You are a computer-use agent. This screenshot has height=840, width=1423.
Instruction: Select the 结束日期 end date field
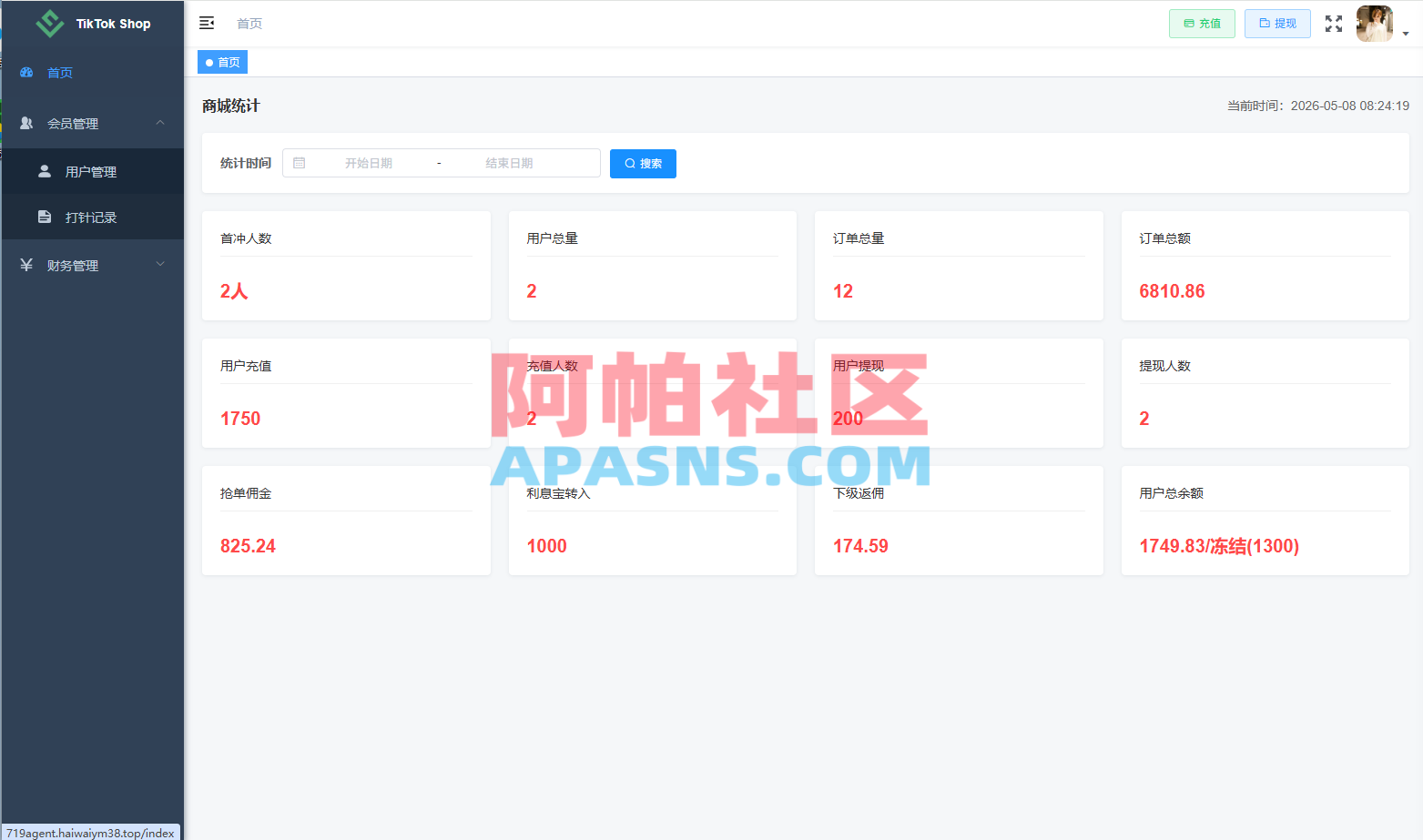tap(509, 163)
